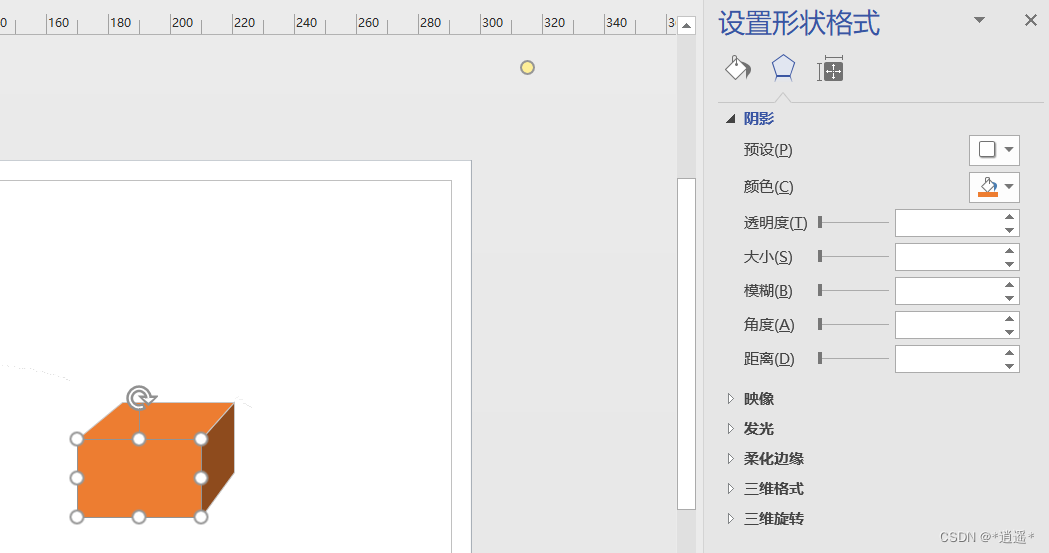Open the task pane options dropdown arrow

tap(979, 20)
